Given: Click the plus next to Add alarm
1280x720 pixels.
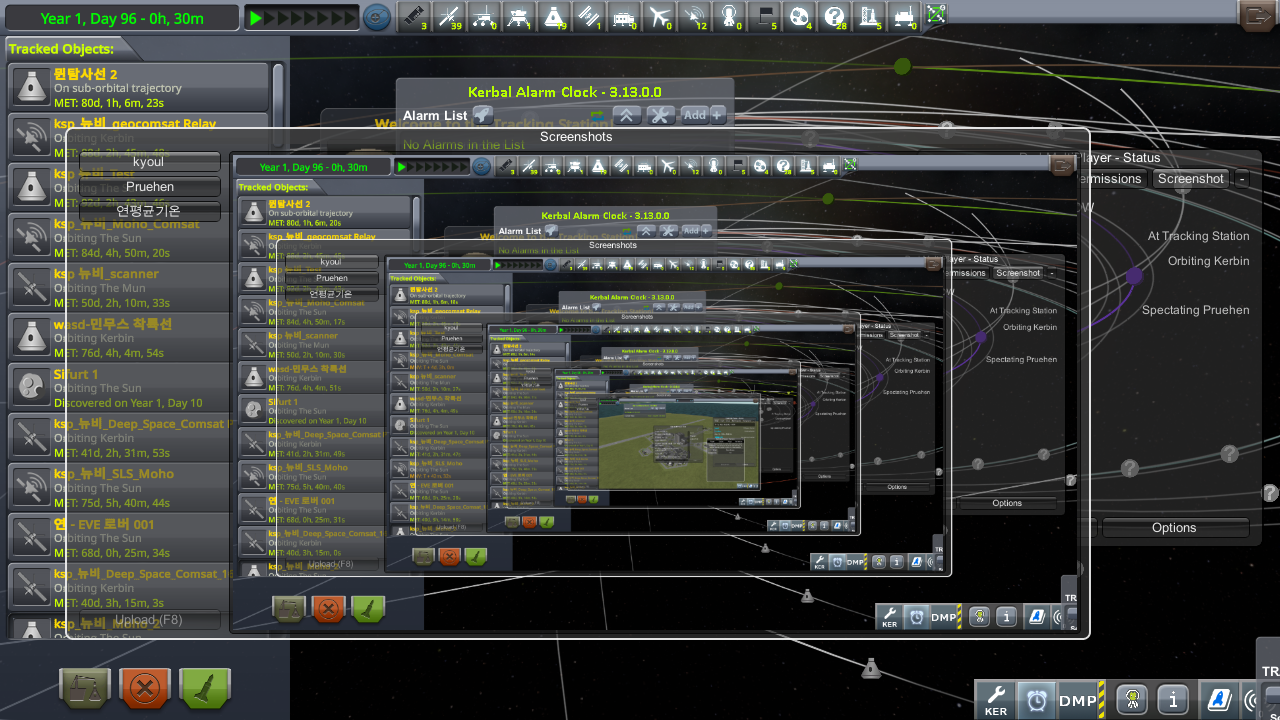Looking at the screenshot, I should pyautogui.click(x=717, y=115).
